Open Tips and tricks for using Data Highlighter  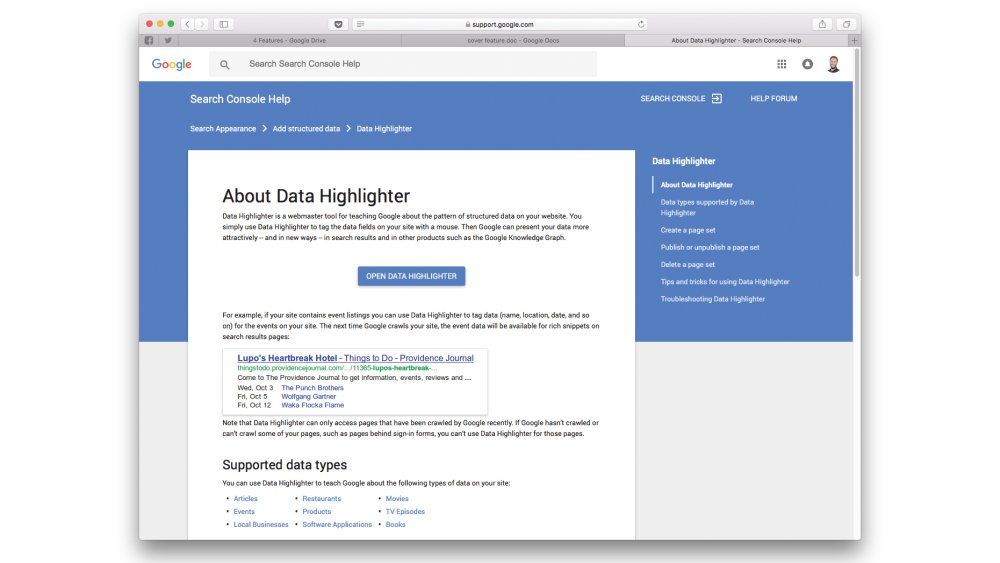tap(725, 282)
